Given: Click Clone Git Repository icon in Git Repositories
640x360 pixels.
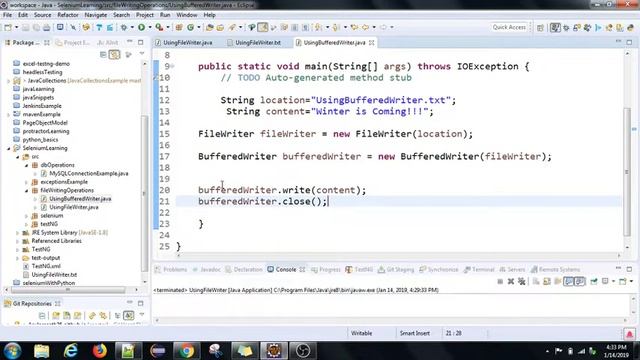Looking at the screenshot, I should point(67,316).
